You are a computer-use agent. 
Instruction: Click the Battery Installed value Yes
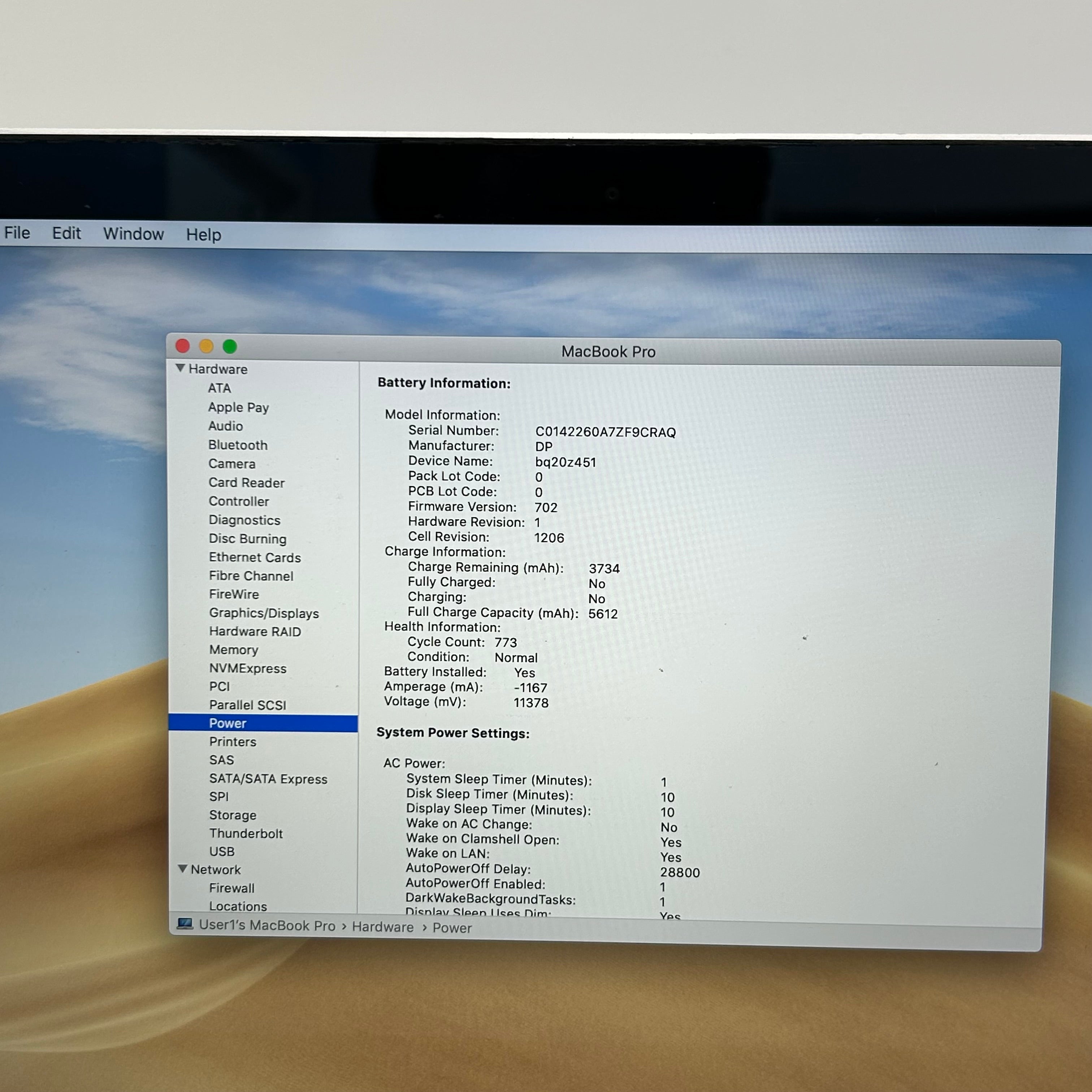[525, 673]
